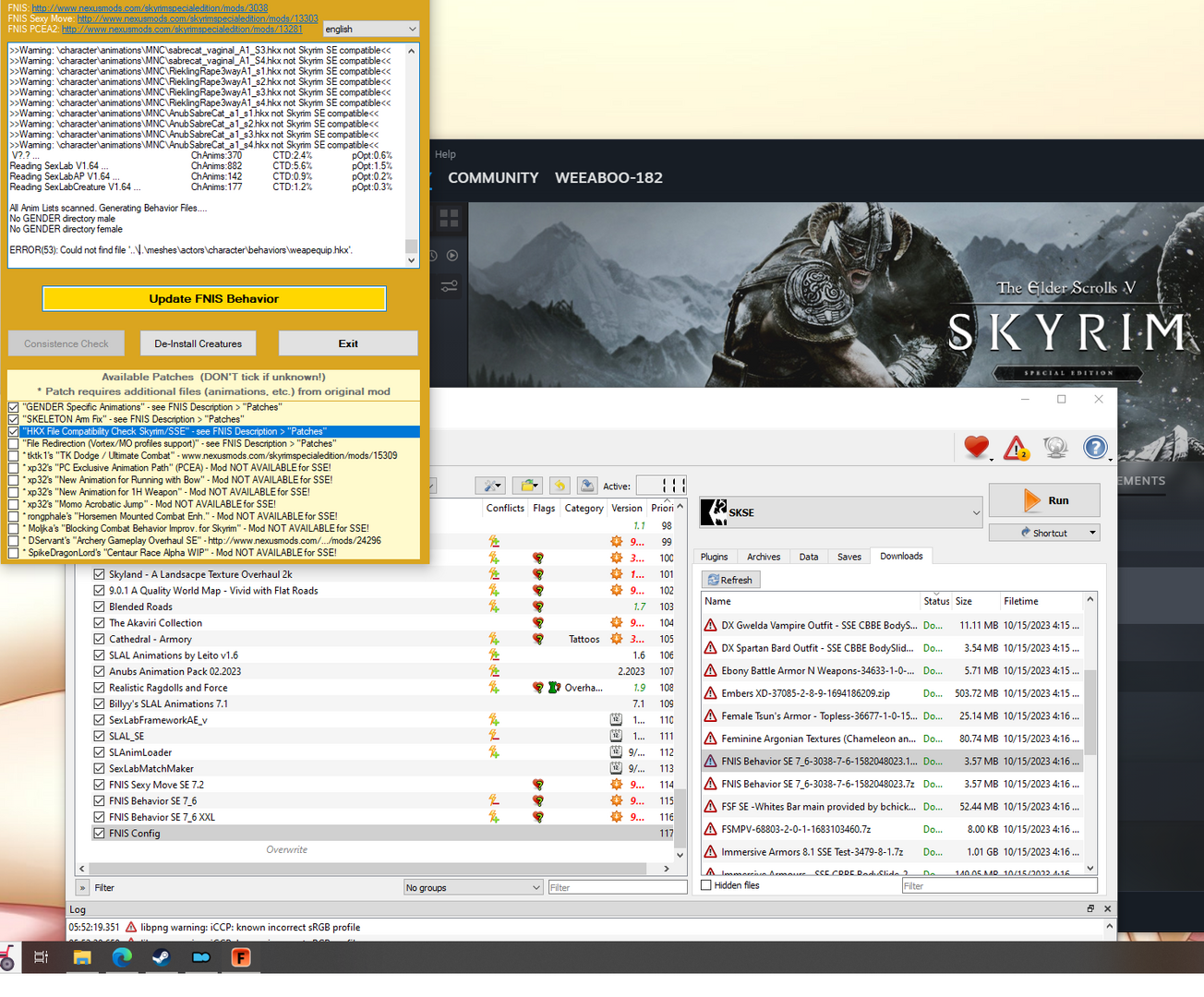The height and width of the screenshot is (997, 1204).
Task: Open Steam from the taskbar
Action: [161, 957]
